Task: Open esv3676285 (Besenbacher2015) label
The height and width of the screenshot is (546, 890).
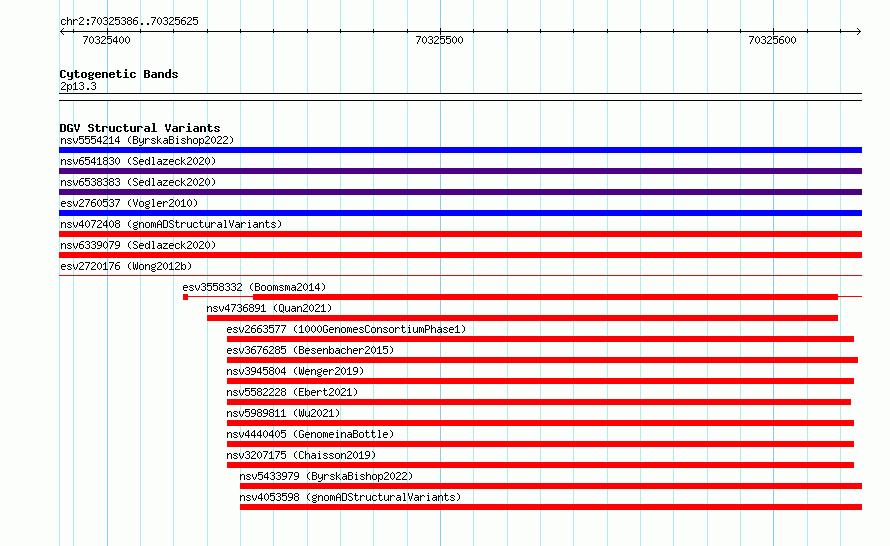Action: pos(310,350)
